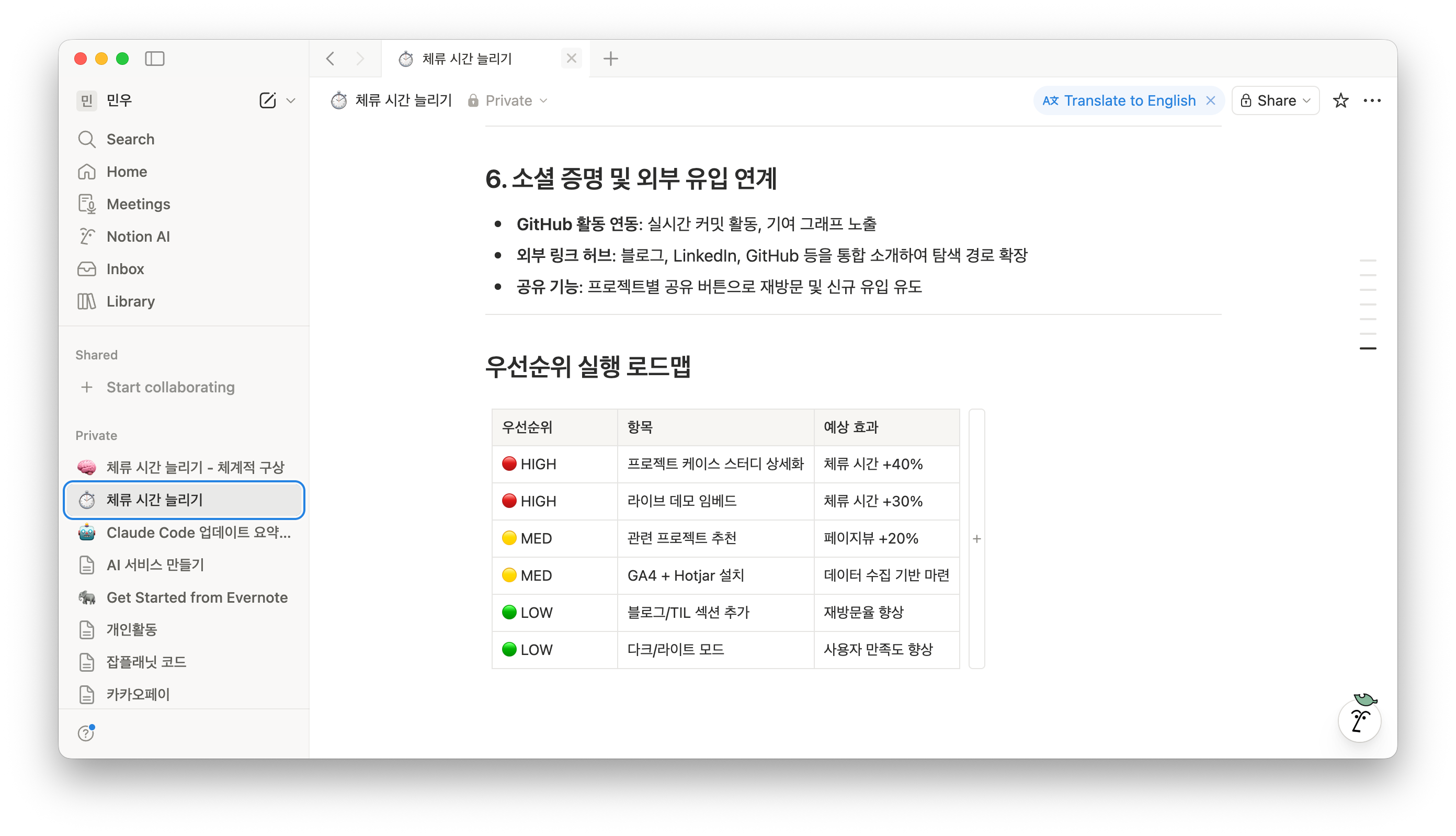The width and height of the screenshot is (1456, 836).
Task: Click the stopwatch icon in the breadcrumb
Action: point(338,100)
